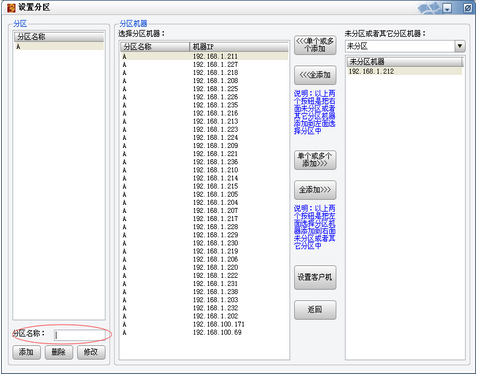Image resolution: width=478 pixels, height=376 pixels.
Task: Select machine row 192.168.1.224
Action: [204, 137]
